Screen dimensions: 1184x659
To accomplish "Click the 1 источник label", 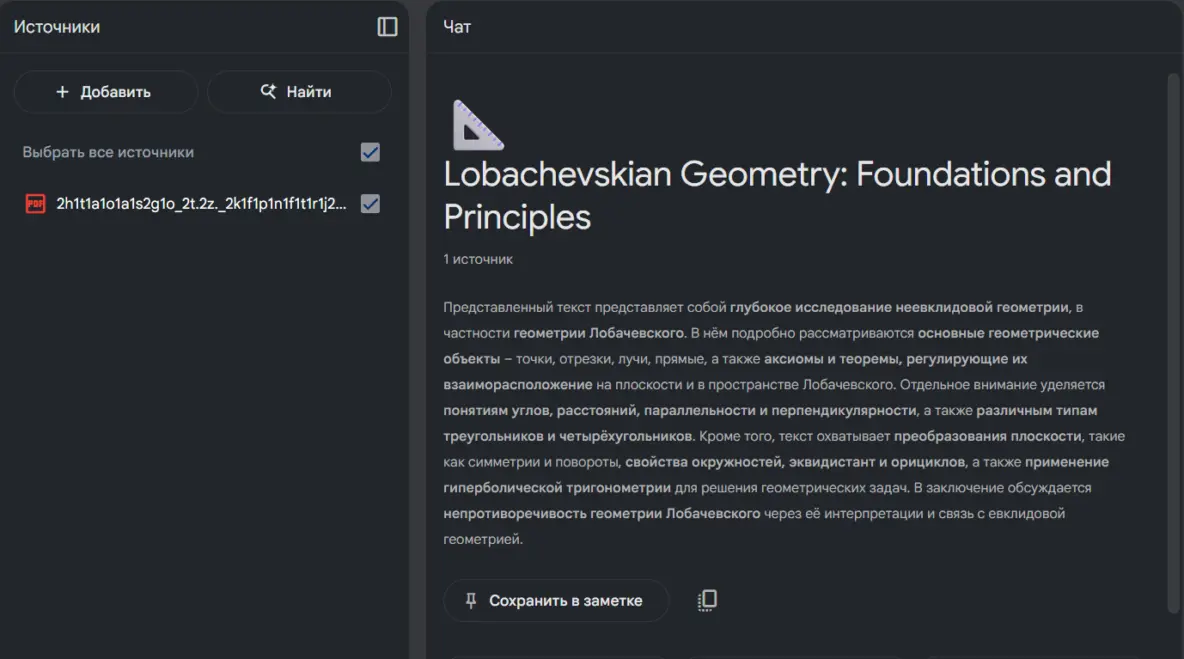I will coord(478,259).
